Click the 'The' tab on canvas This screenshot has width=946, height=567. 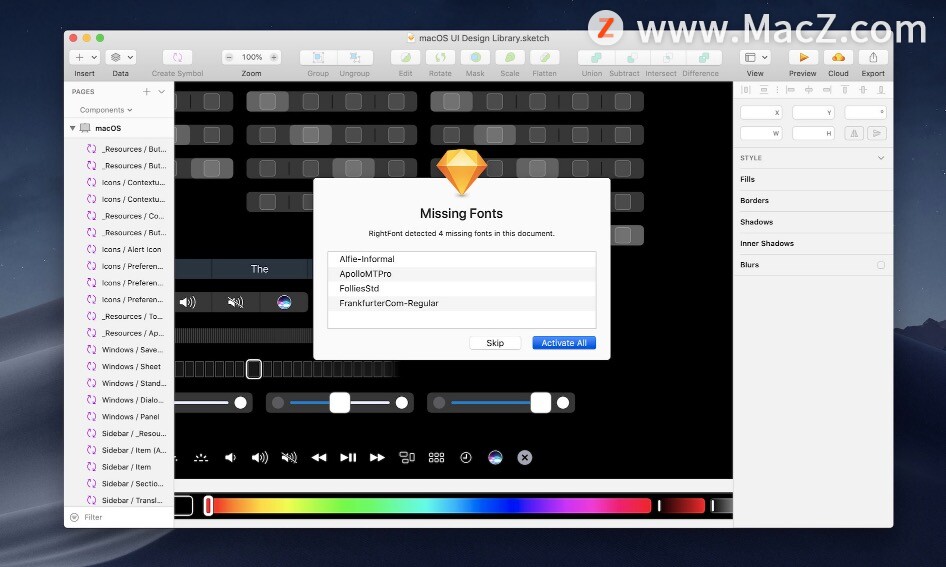click(x=259, y=269)
